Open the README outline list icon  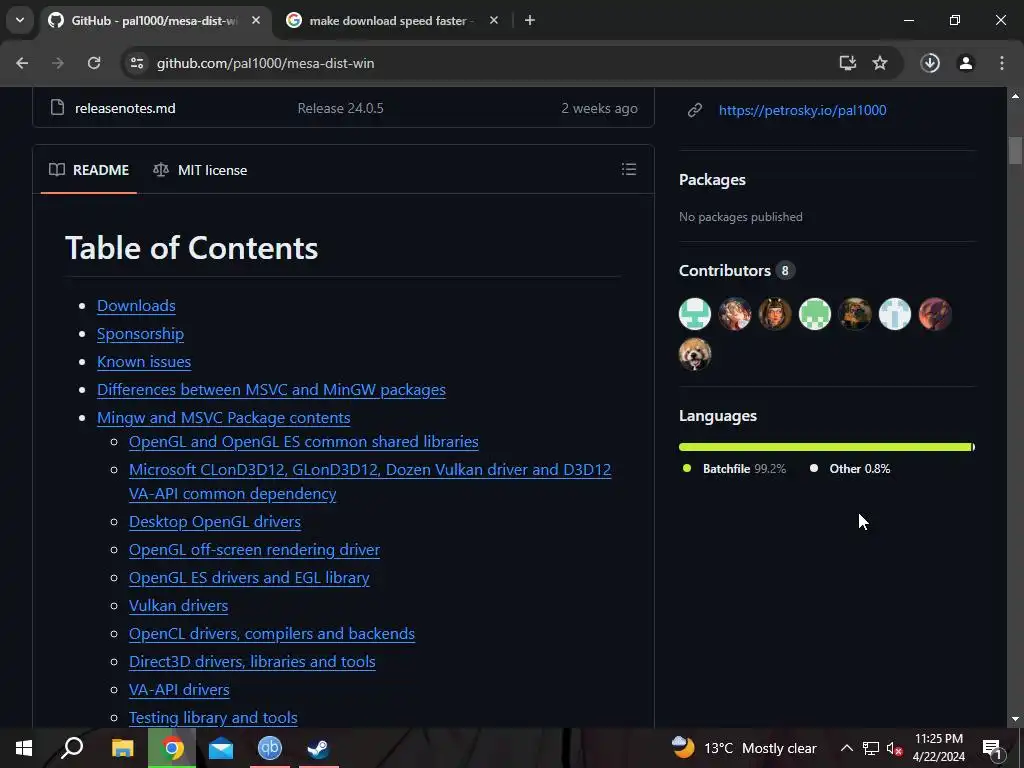pyautogui.click(x=629, y=170)
